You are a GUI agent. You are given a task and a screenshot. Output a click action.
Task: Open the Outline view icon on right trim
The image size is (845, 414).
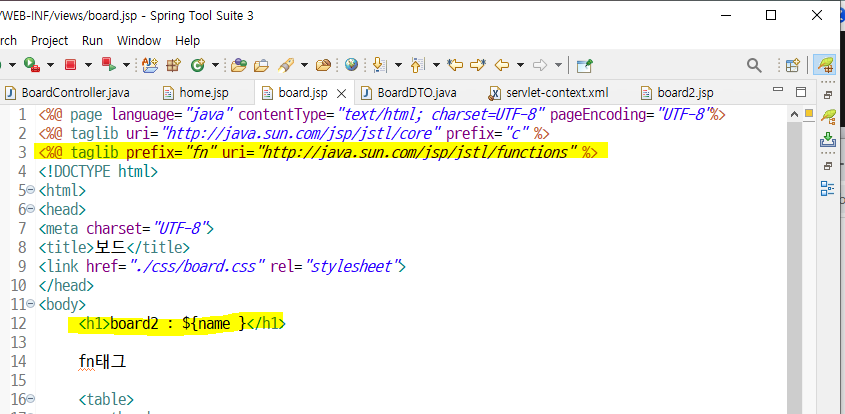pyautogui.click(x=827, y=188)
